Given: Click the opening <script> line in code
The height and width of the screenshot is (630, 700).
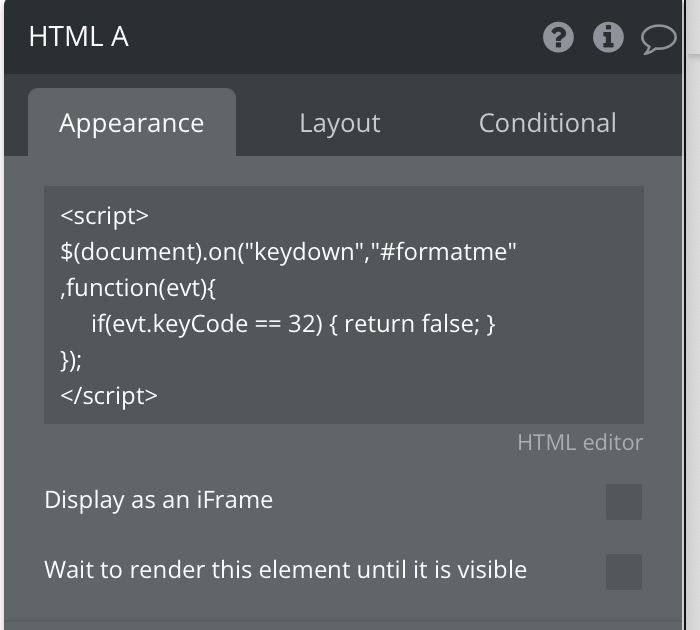Looking at the screenshot, I should (x=105, y=215).
